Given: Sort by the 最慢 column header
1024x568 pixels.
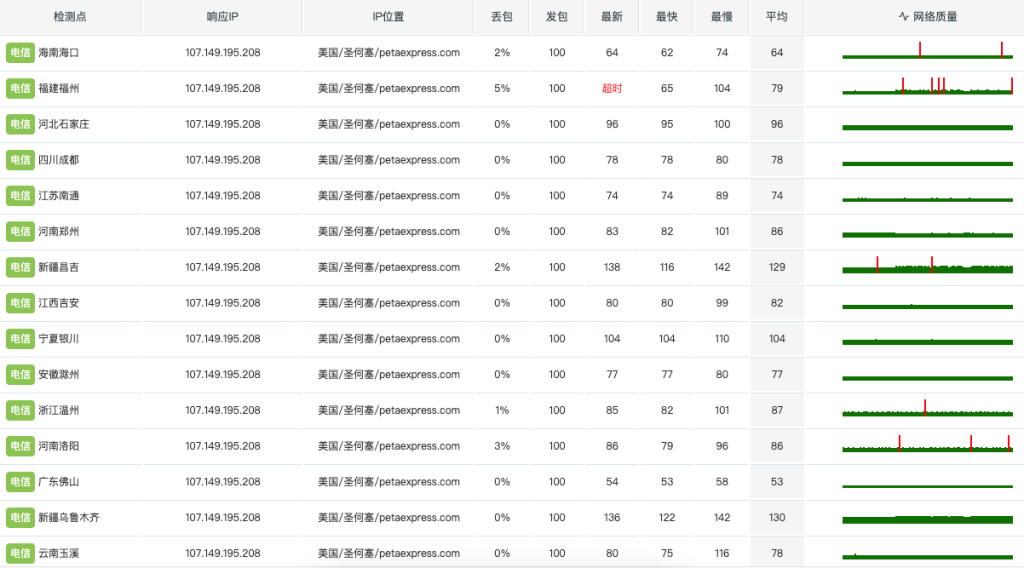Looking at the screenshot, I should pyautogui.click(x=722, y=17).
